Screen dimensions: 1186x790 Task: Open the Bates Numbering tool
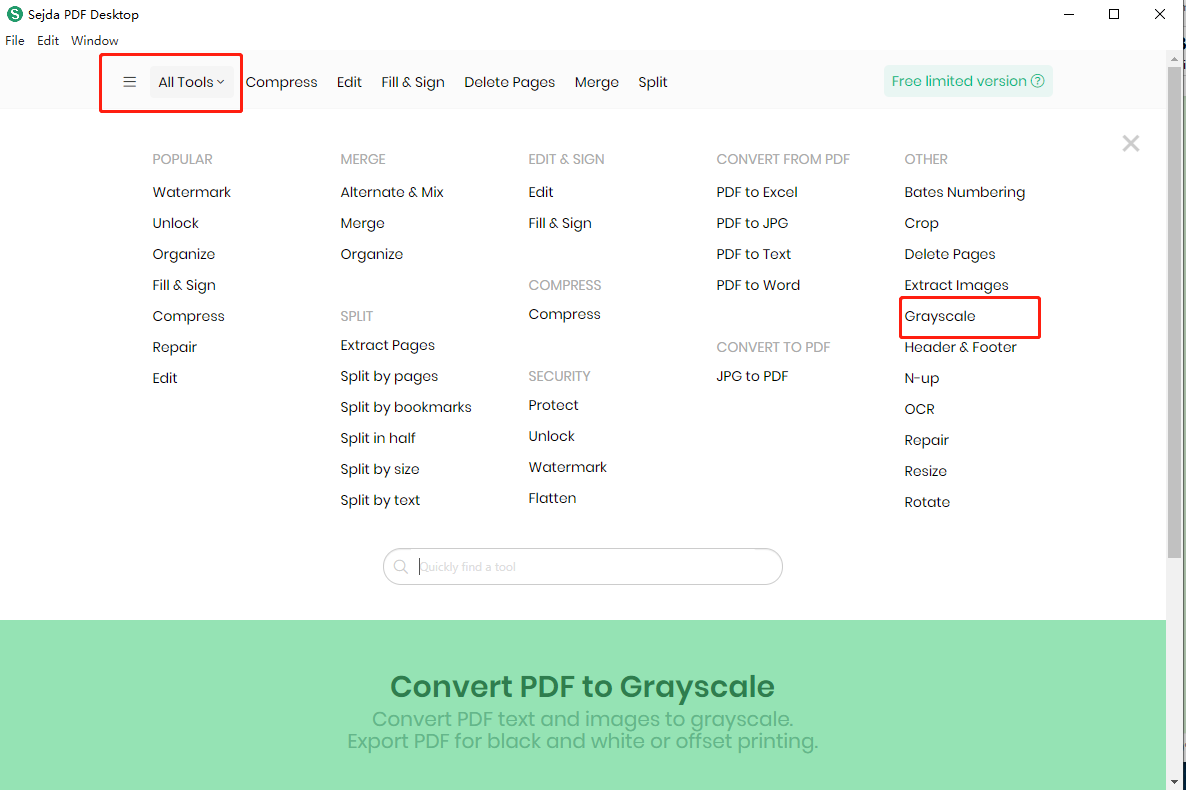[x=964, y=192]
